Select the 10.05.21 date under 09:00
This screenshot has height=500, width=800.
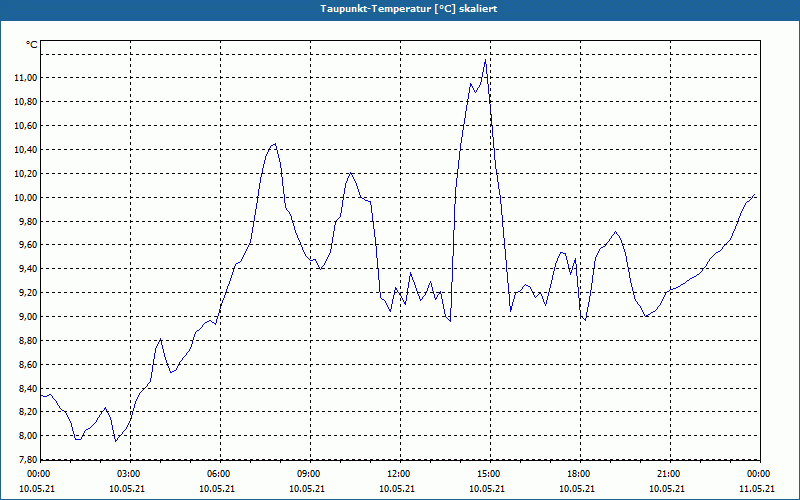pos(307,489)
